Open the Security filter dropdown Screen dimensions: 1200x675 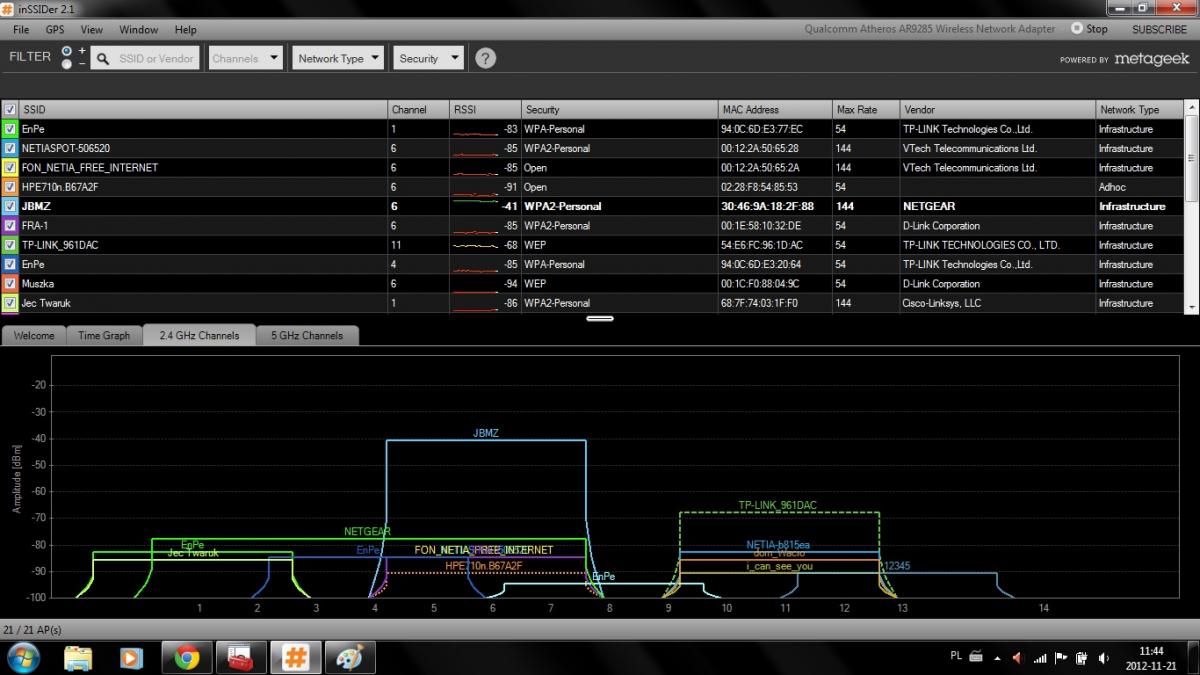428,58
